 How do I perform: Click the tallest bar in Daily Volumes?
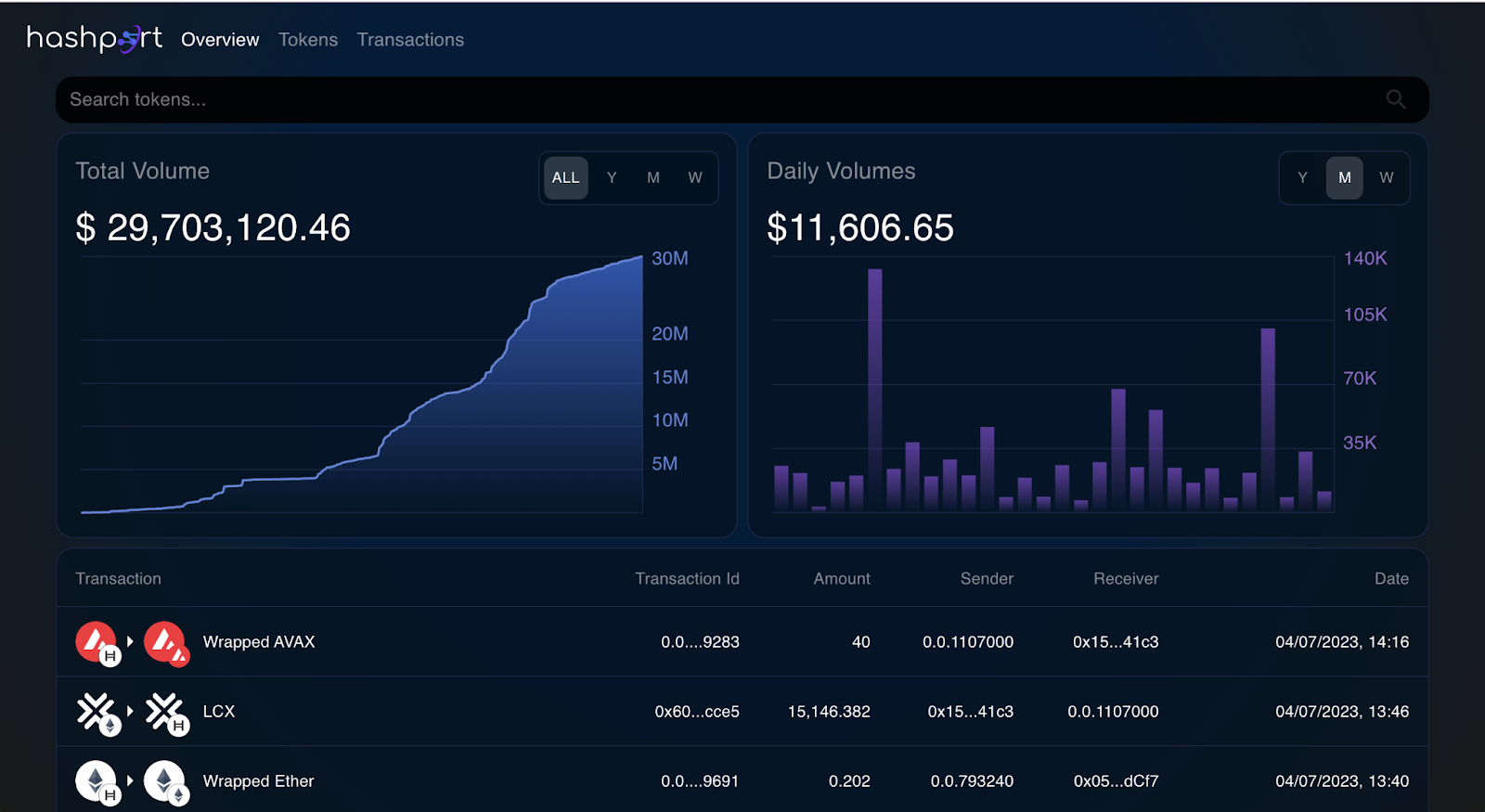(x=874, y=390)
